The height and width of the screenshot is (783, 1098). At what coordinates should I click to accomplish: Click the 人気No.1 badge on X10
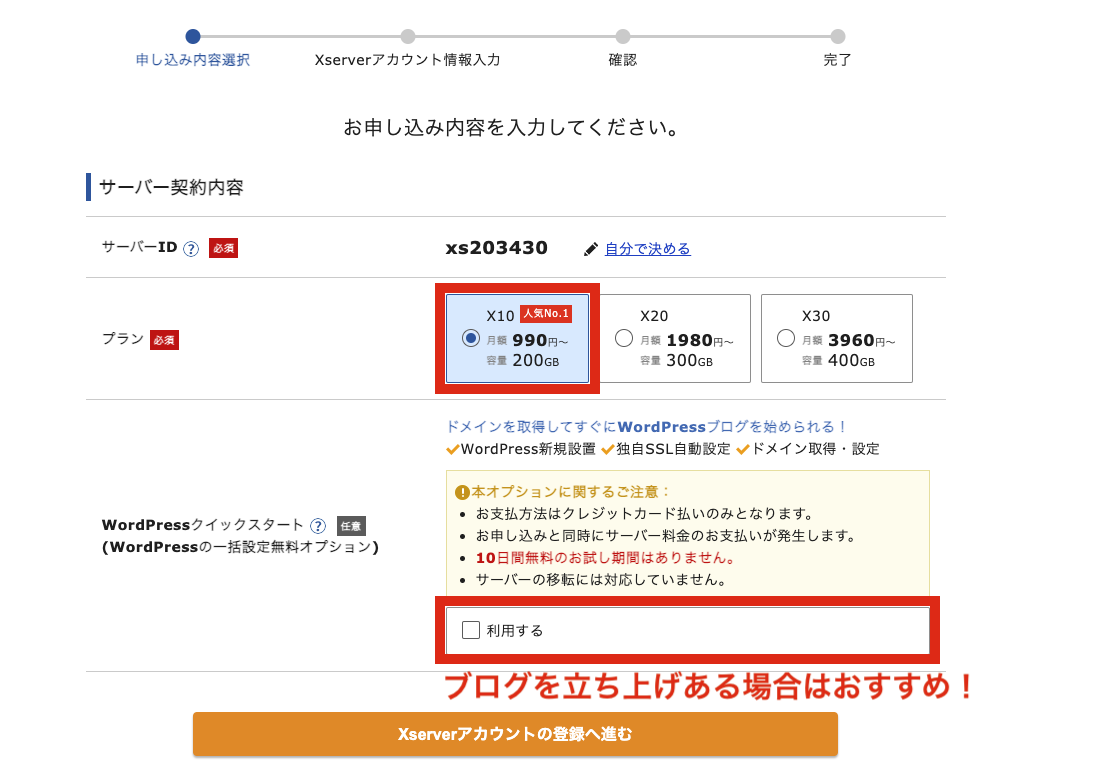tap(546, 314)
